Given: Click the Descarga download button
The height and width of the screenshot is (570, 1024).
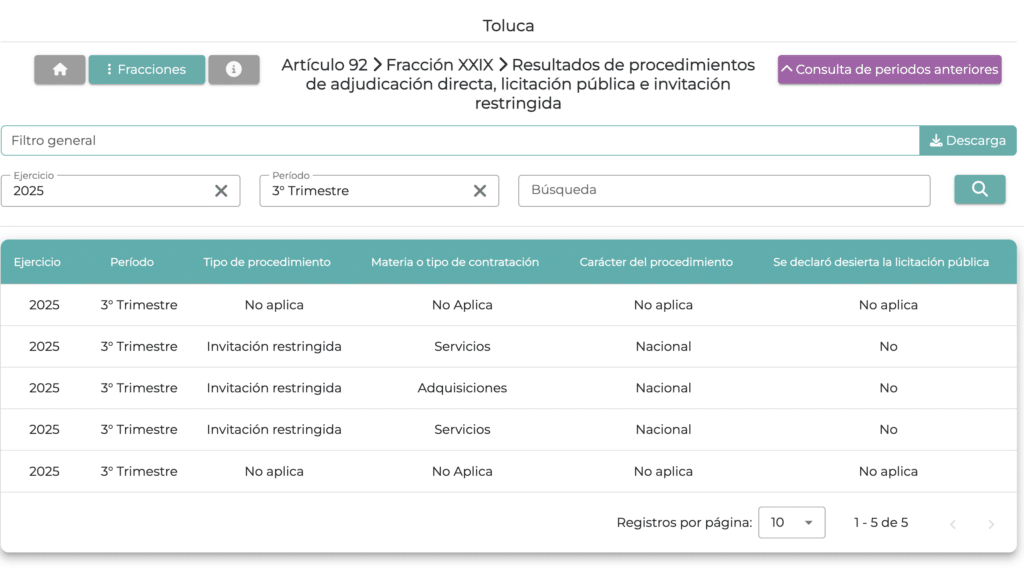Looking at the screenshot, I should point(967,141).
